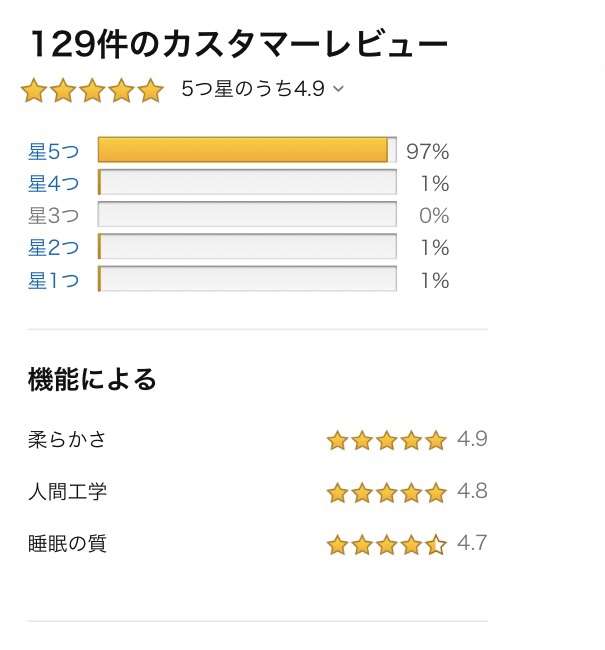Open the 星5つ reviews link
The image size is (605, 650).
click(x=53, y=151)
